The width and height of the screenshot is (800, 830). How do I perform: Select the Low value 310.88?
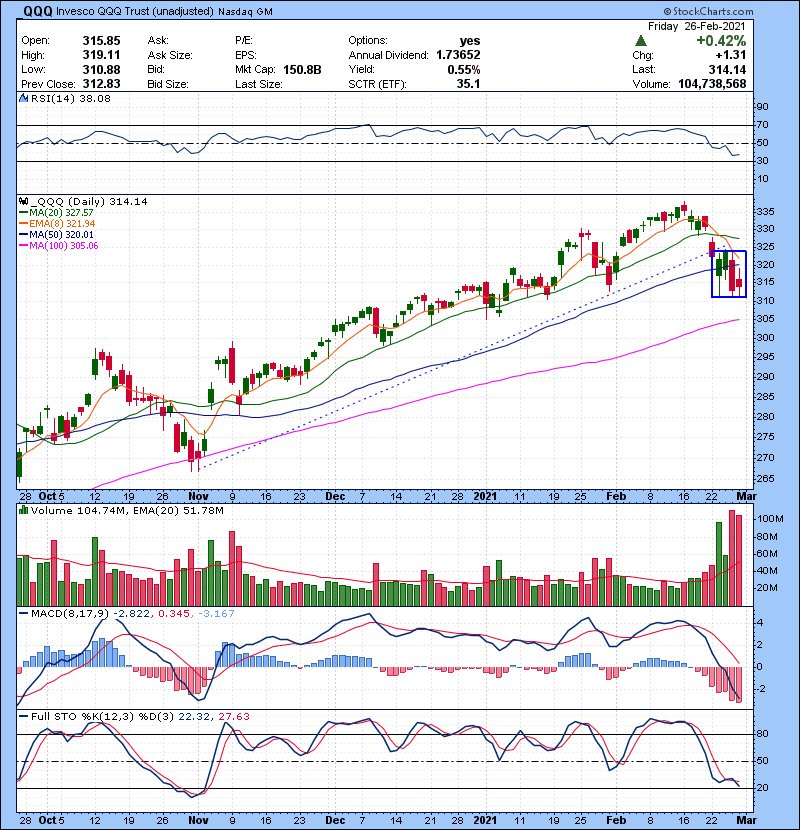pos(101,70)
